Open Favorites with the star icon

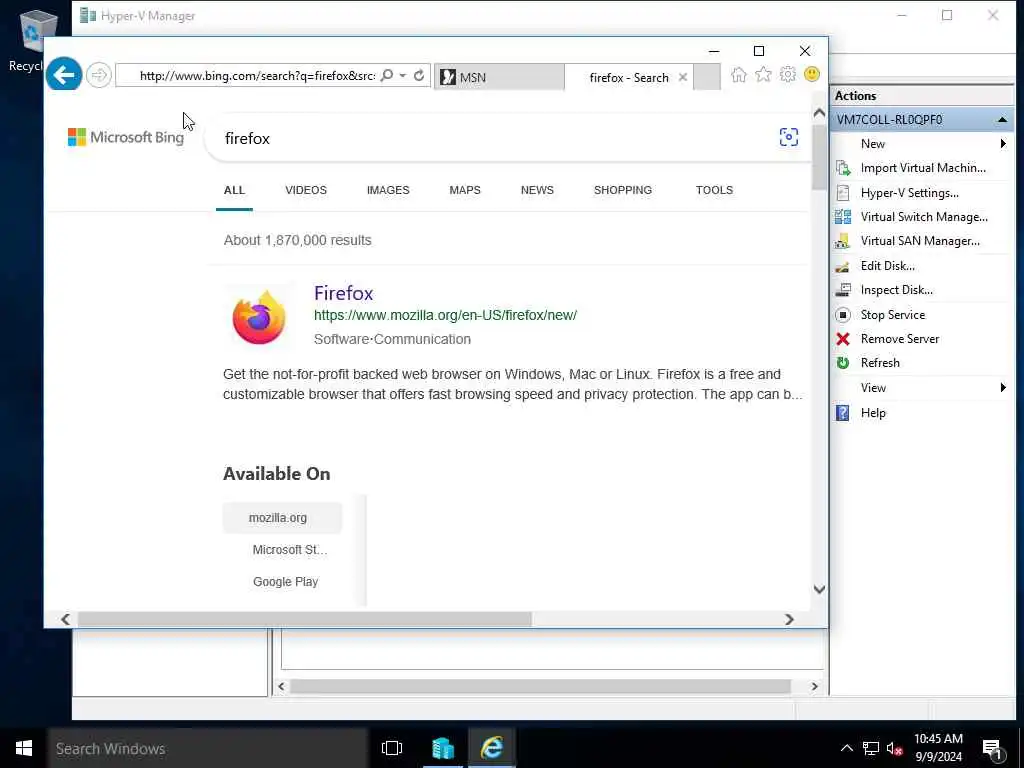(763, 75)
